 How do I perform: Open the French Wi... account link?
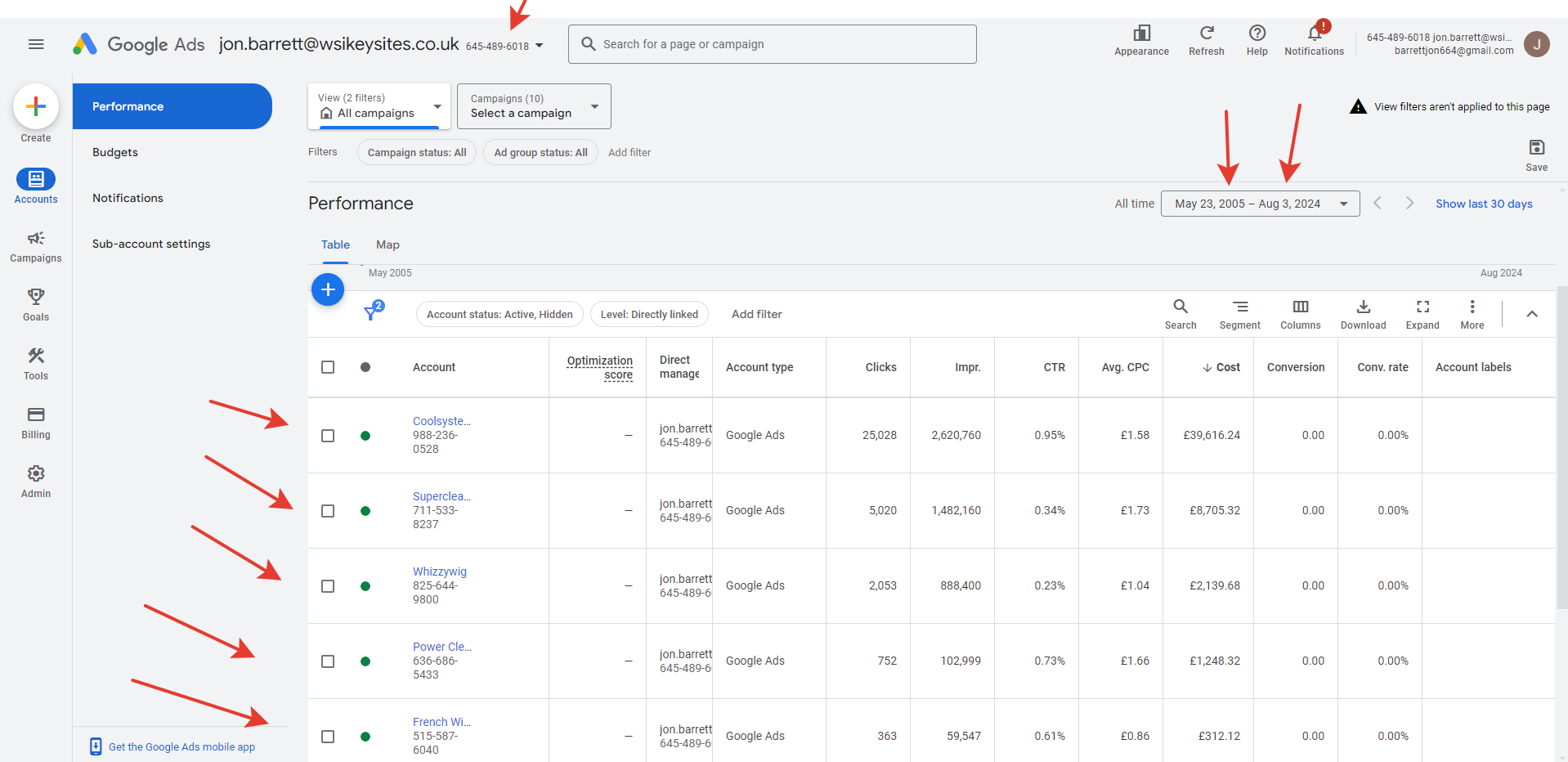coord(441,722)
